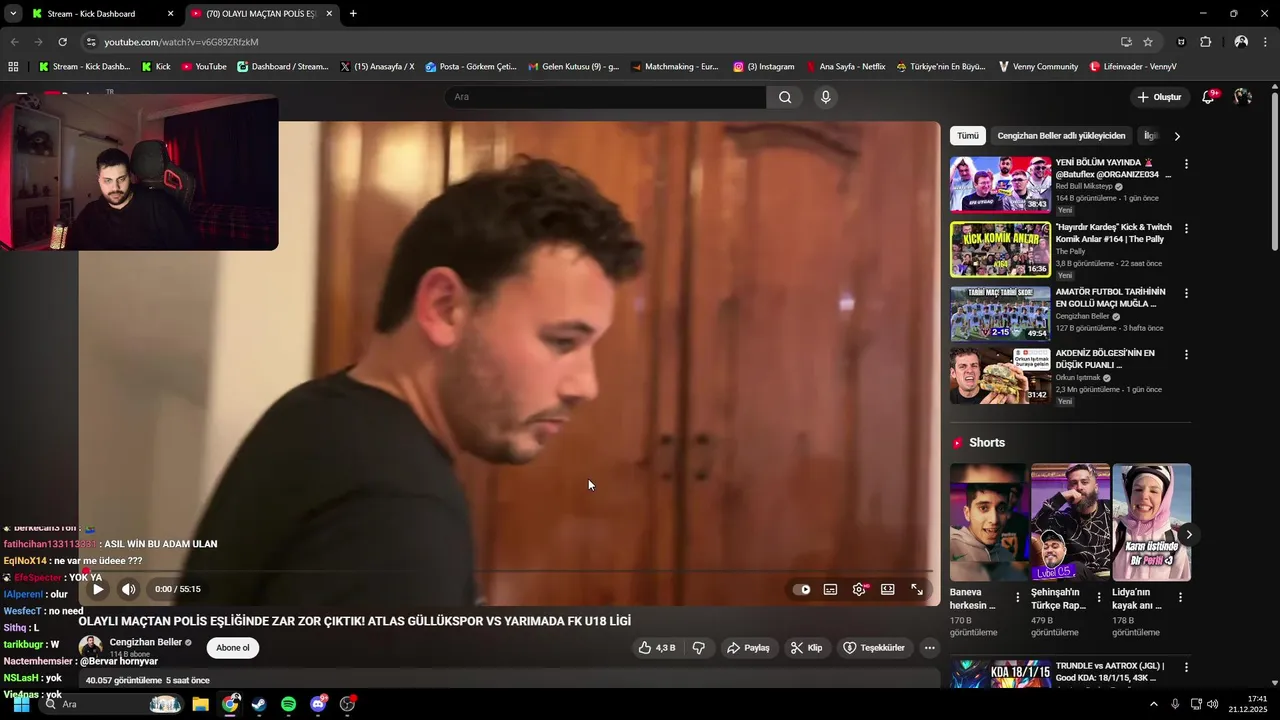Open options for AMATÖR FUTBOL TARİHİNİN video
Screen dimensions: 1280x720
1187,294
